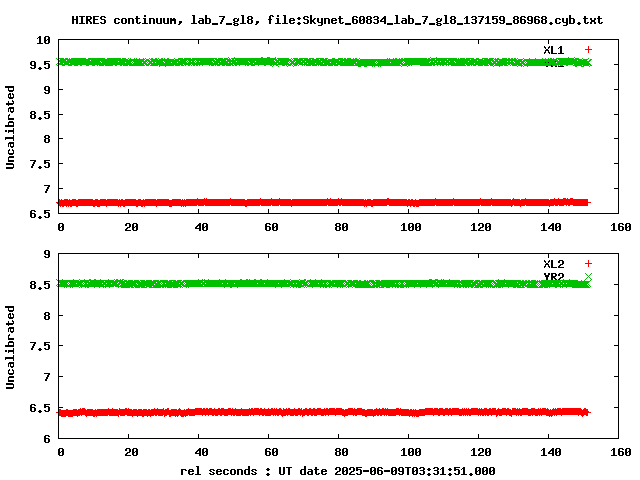
Task: Click the green data trace in the upper plot
Action: click(x=324, y=62)
